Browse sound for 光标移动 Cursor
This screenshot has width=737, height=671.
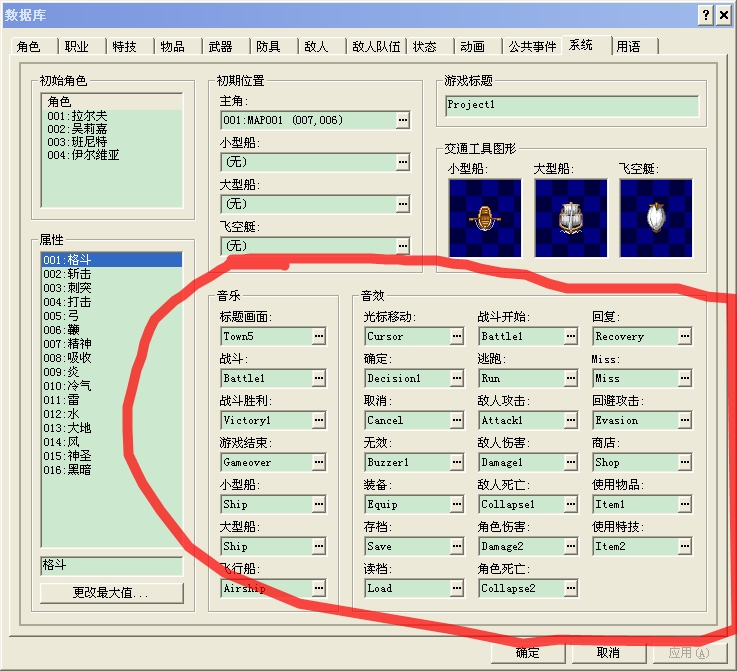456,336
